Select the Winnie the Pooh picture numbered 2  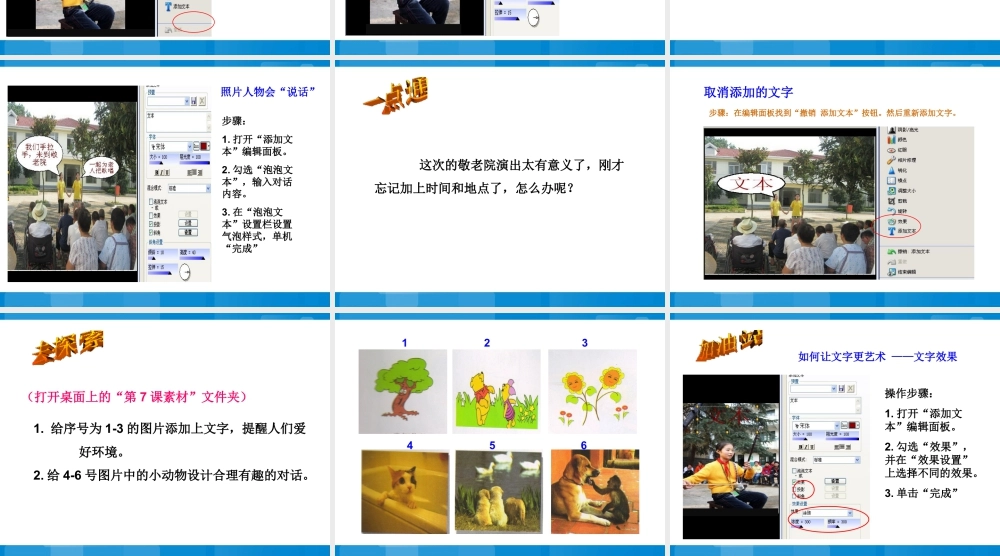point(496,389)
